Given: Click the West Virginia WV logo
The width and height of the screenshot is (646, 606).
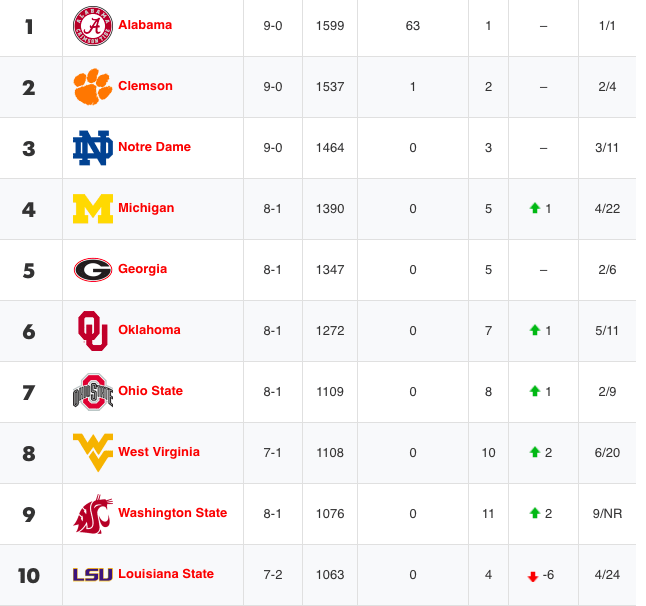Looking at the screenshot, I should pos(93,452).
